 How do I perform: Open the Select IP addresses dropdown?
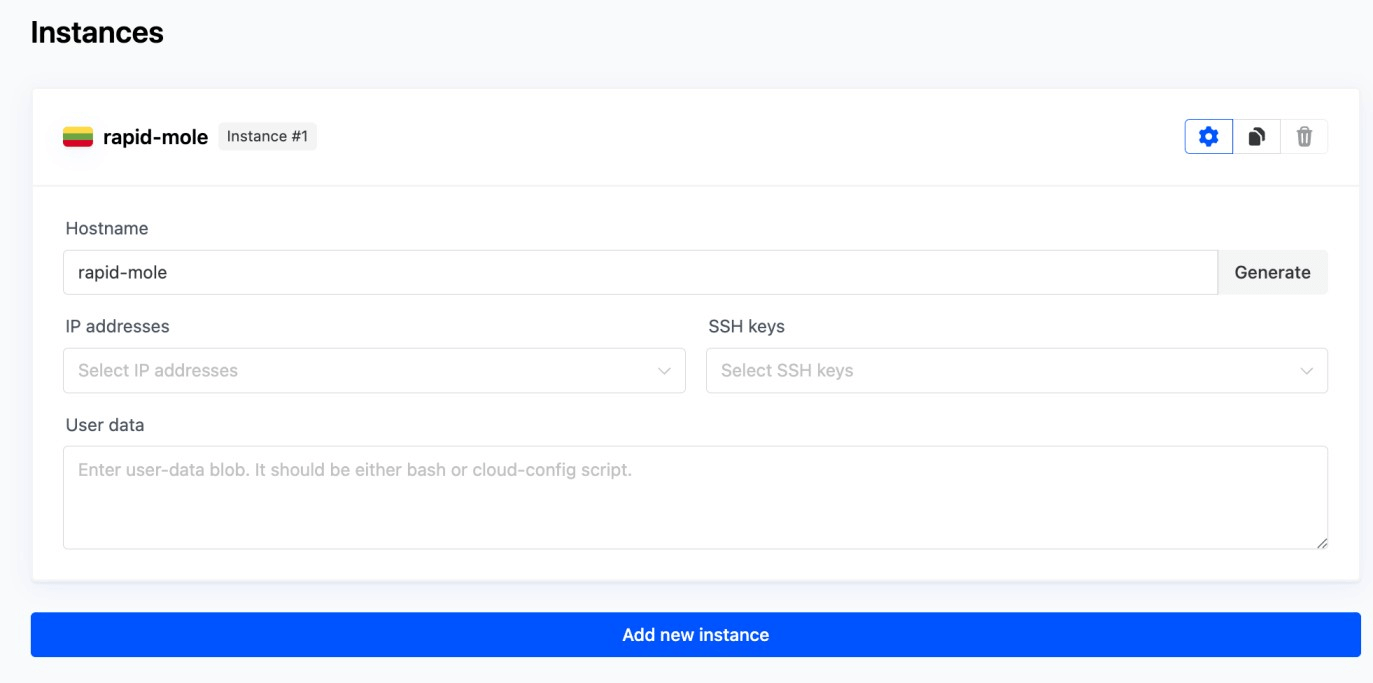click(x=360, y=370)
